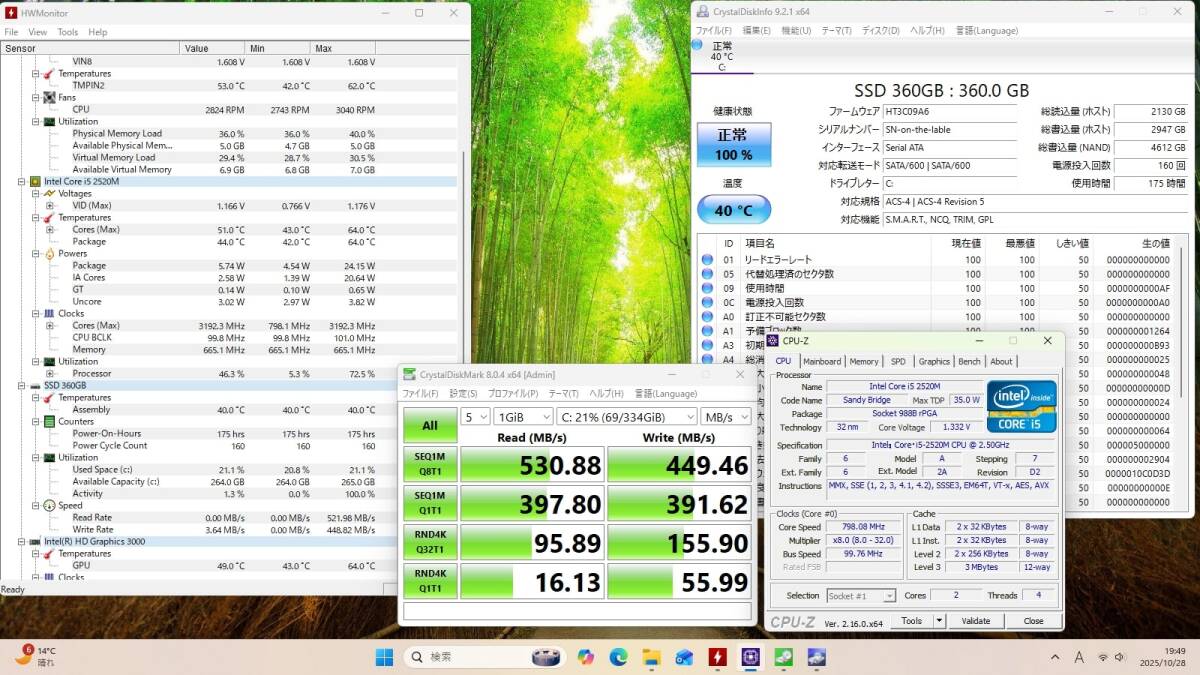Click the 正常 100% health status box
This screenshot has width=1200, height=675.
(733, 145)
